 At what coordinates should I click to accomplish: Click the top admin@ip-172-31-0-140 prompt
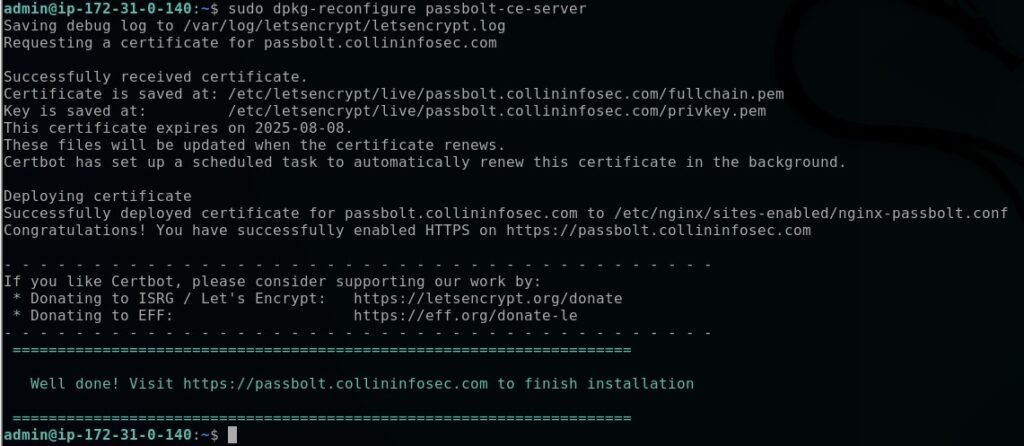[96, 9]
